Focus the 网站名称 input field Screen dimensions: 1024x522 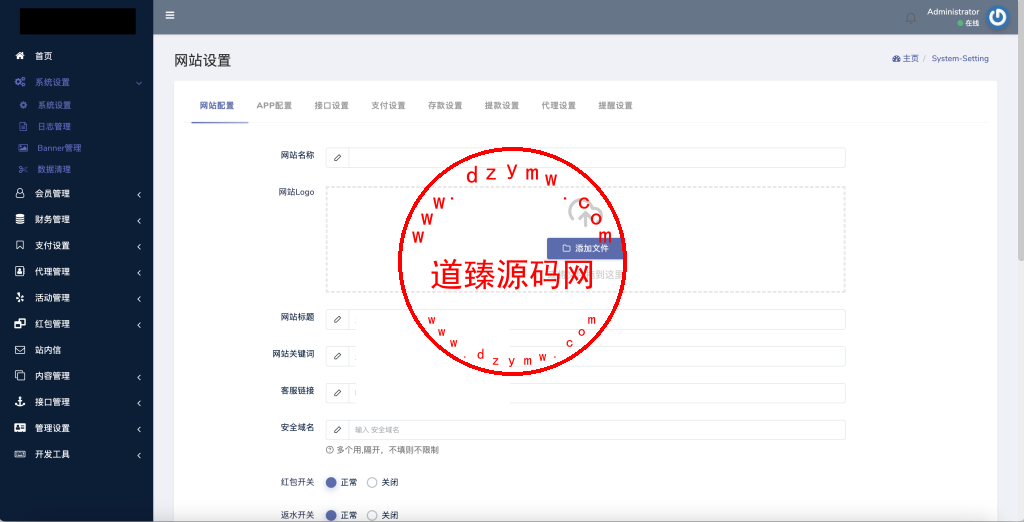pyautogui.click(x=597, y=157)
